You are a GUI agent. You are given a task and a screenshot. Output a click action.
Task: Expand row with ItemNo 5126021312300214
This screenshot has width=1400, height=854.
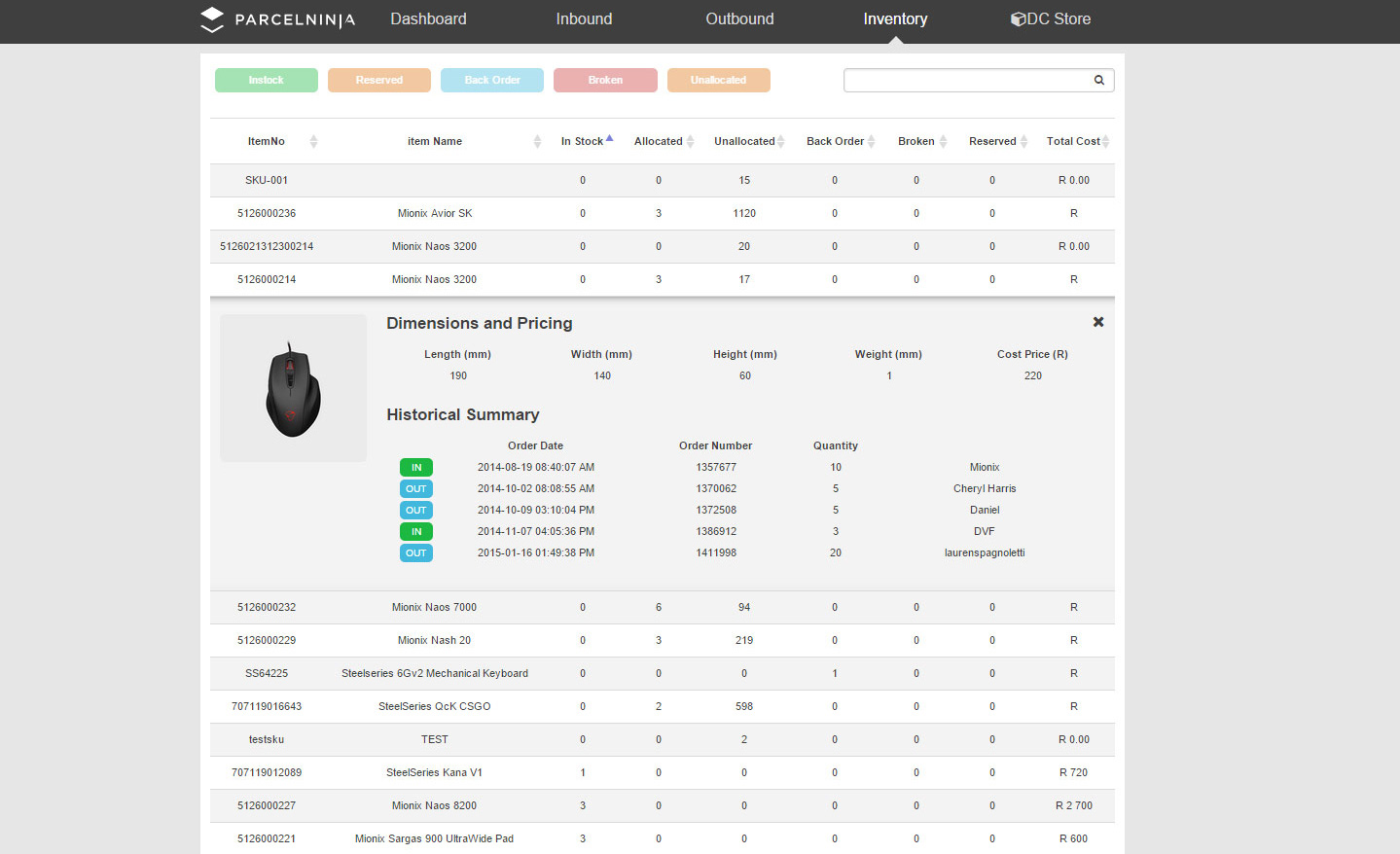663,247
